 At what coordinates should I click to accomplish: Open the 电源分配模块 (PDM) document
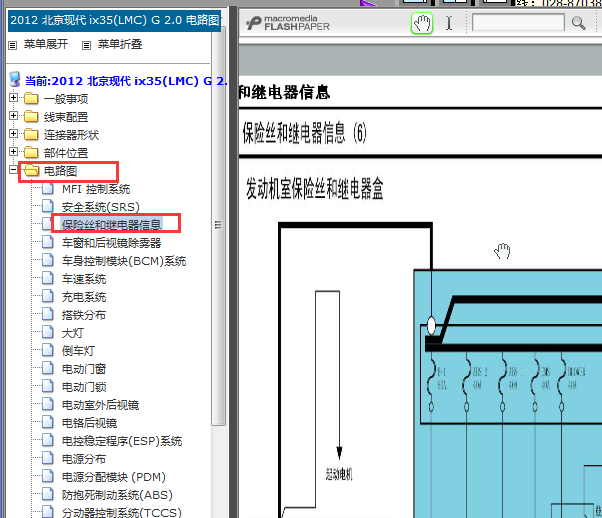pos(114,477)
